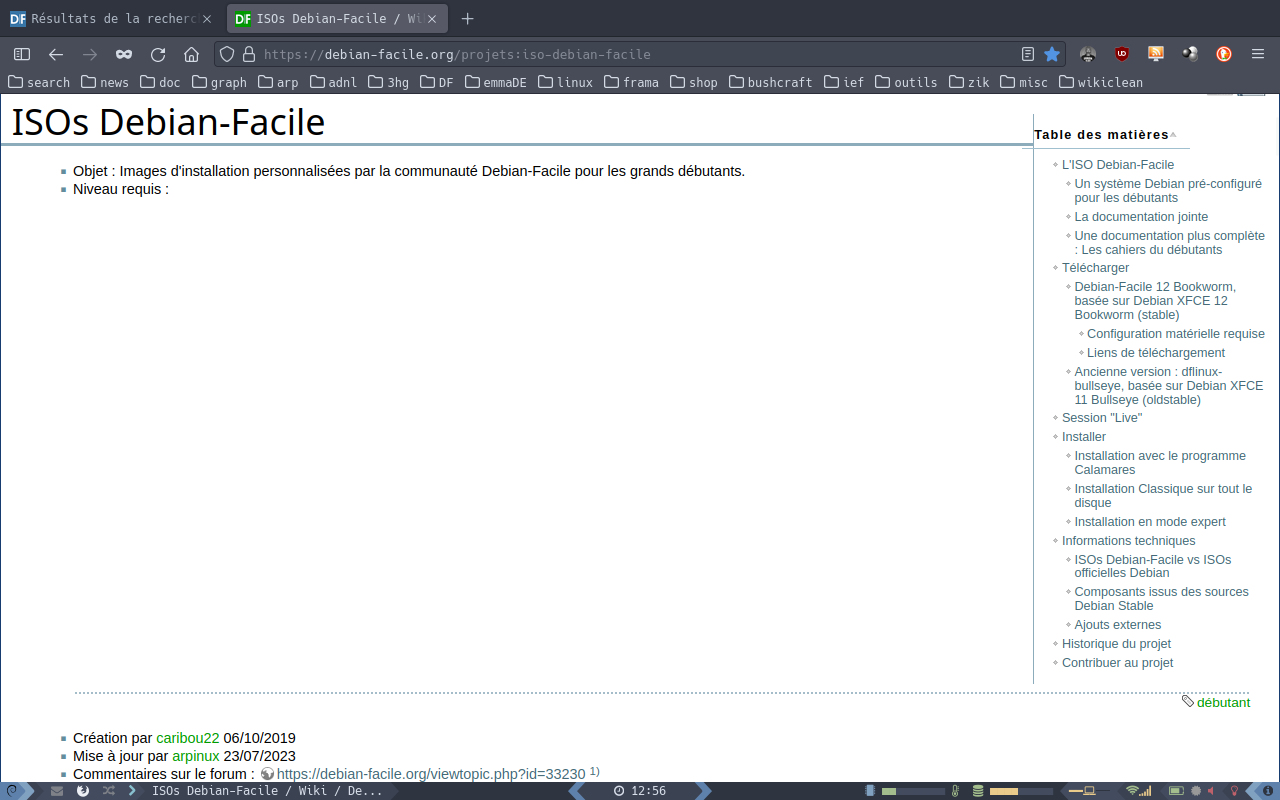The image size is (1280, 800).
Task: Open the DuckDuckGo extension icon
Action: [1223, 54]
